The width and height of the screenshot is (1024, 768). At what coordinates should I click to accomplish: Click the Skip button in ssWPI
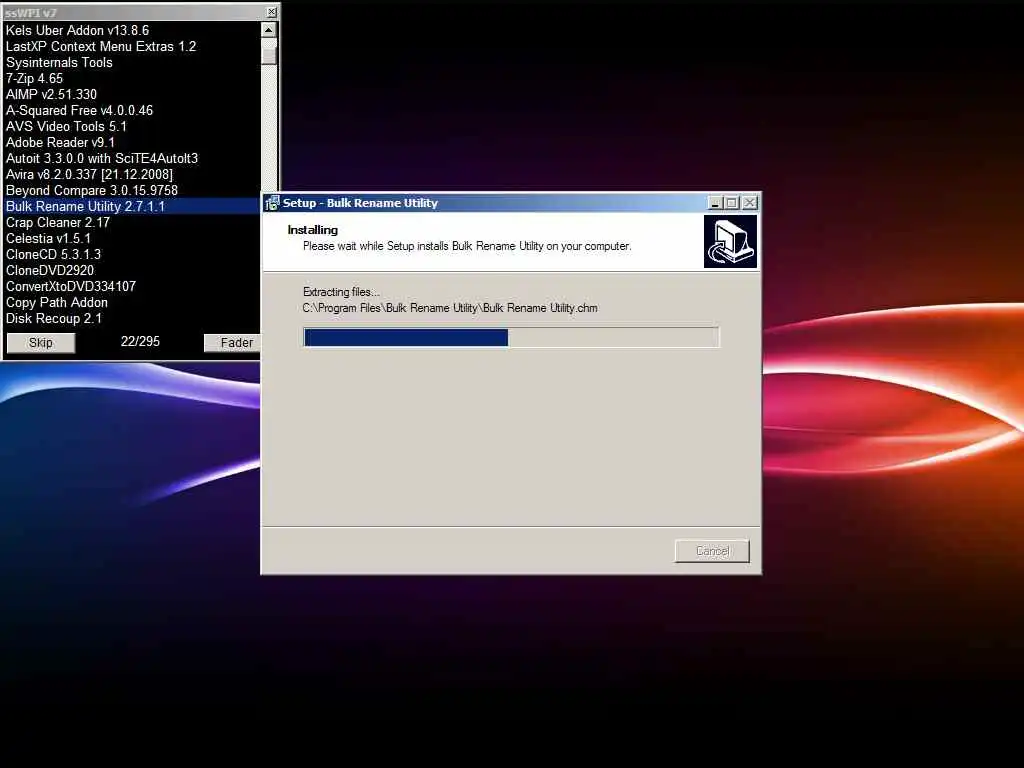40,343
